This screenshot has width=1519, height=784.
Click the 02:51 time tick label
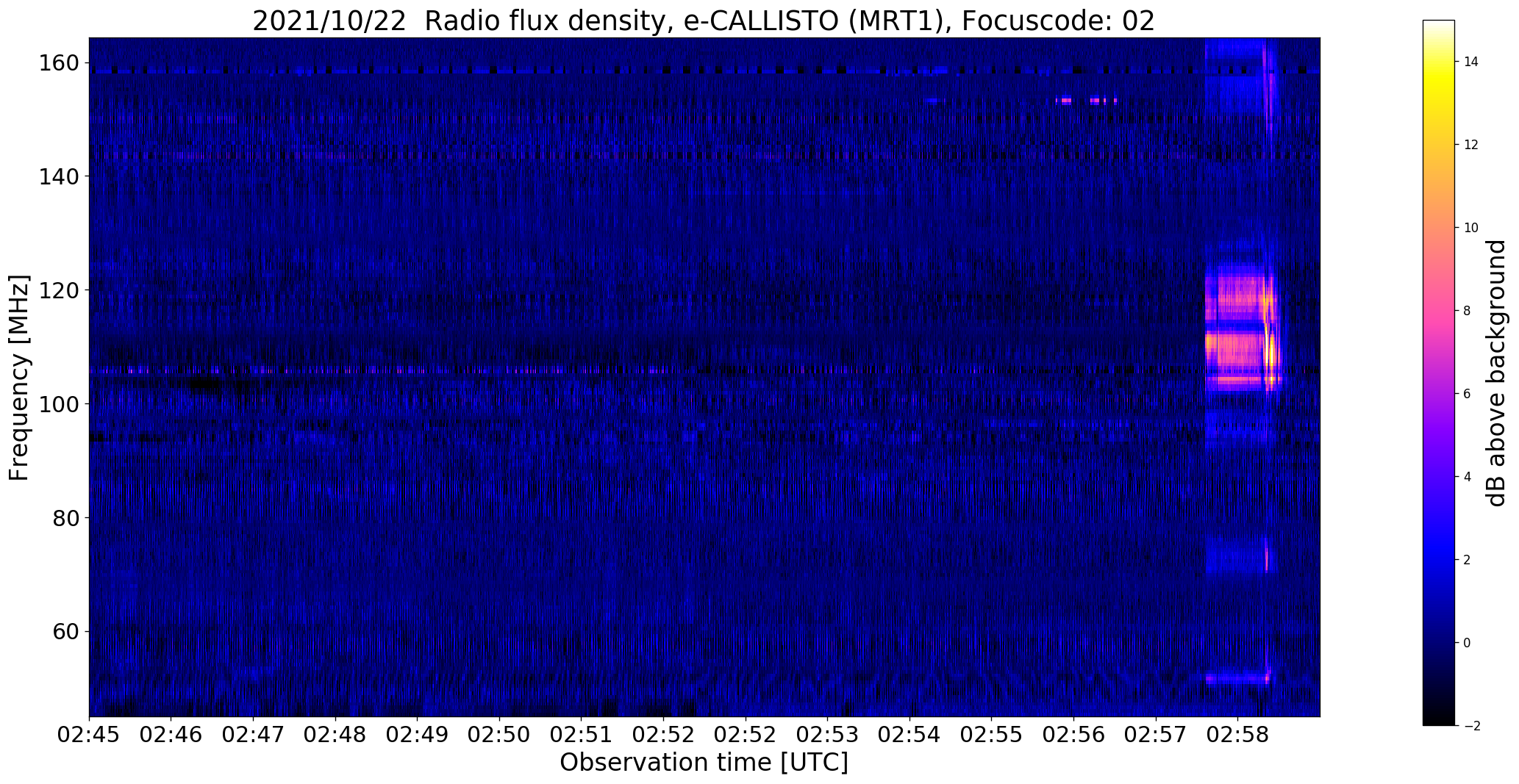click(x=582, y=736)
